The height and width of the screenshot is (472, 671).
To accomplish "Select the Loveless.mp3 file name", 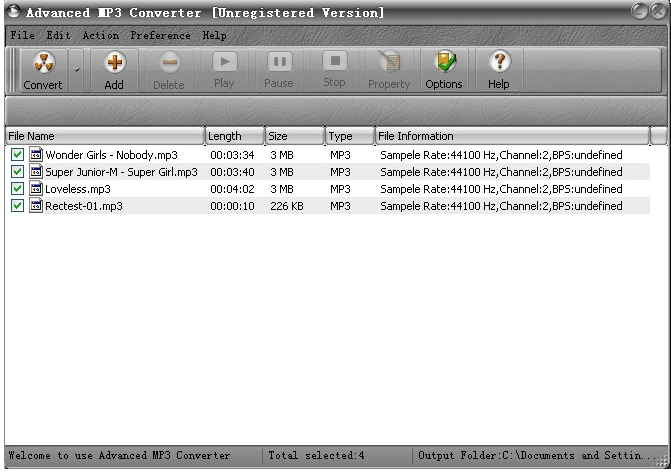I will pyautogui.click(x=78, y=189).
